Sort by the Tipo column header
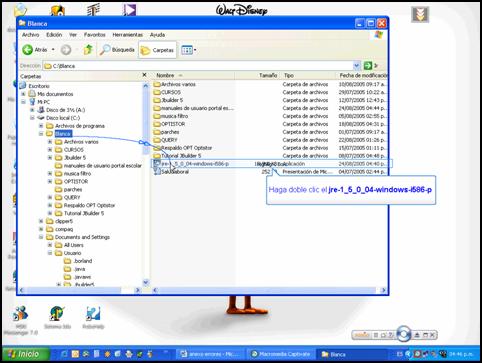 tap(308, 75)
